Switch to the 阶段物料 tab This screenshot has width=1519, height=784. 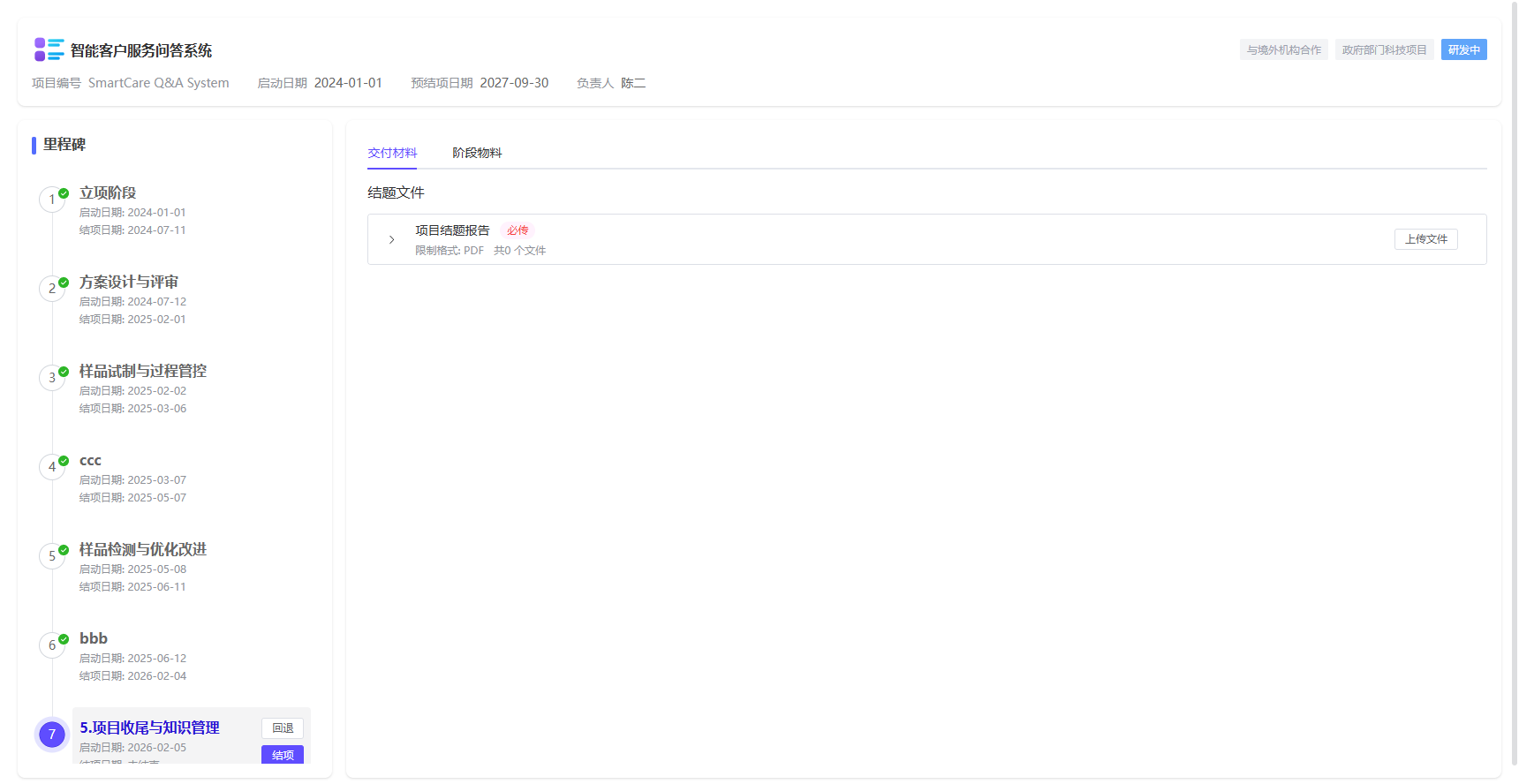[x=477, y=153]
